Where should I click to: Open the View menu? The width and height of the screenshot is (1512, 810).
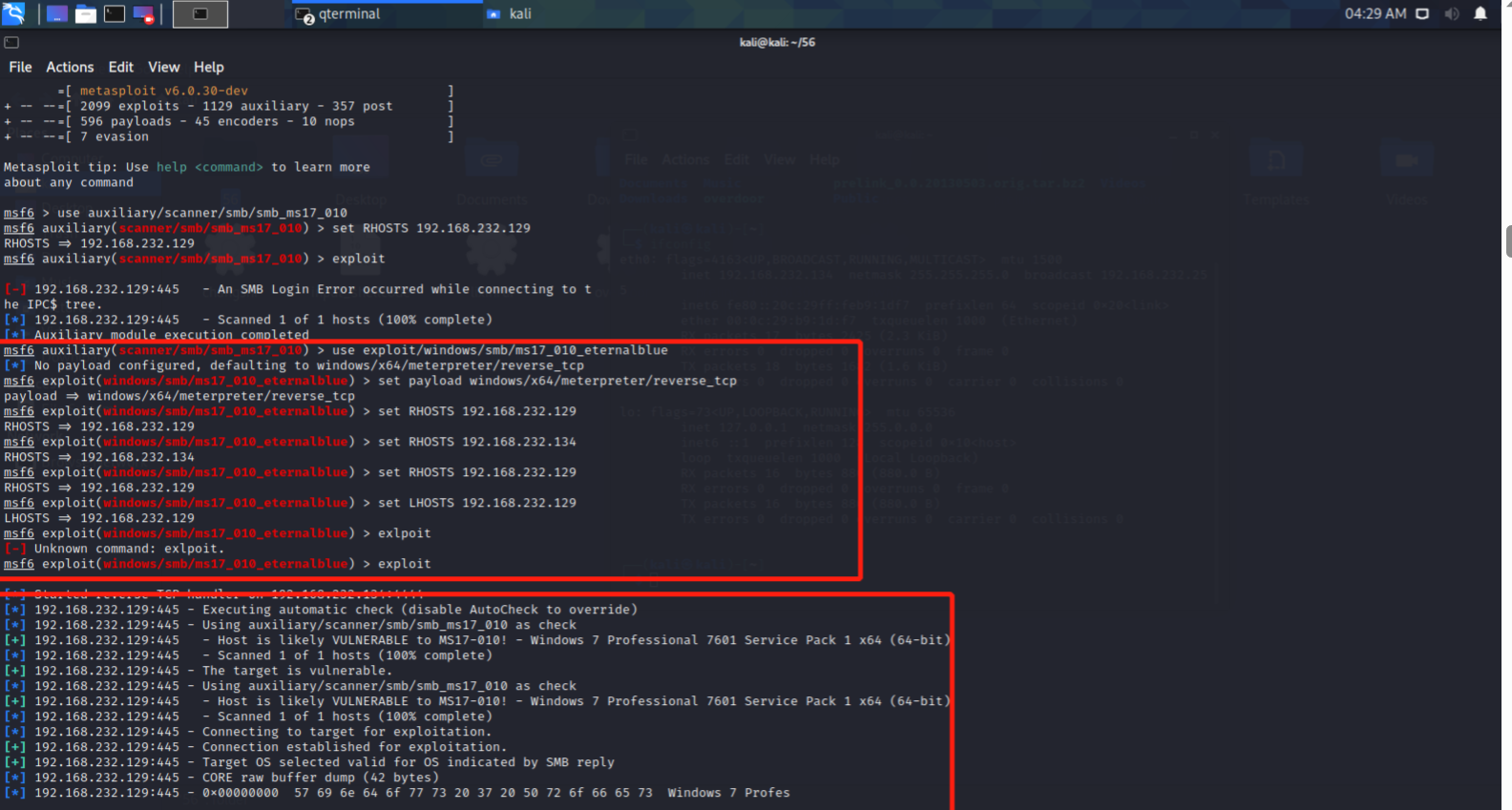point(163,67)
